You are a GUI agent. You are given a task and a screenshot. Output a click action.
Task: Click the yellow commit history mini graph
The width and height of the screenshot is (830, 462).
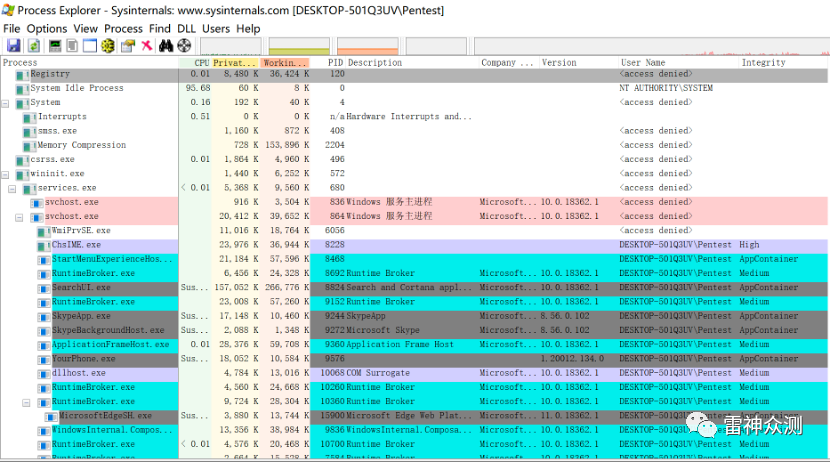[x=299, y=46]
